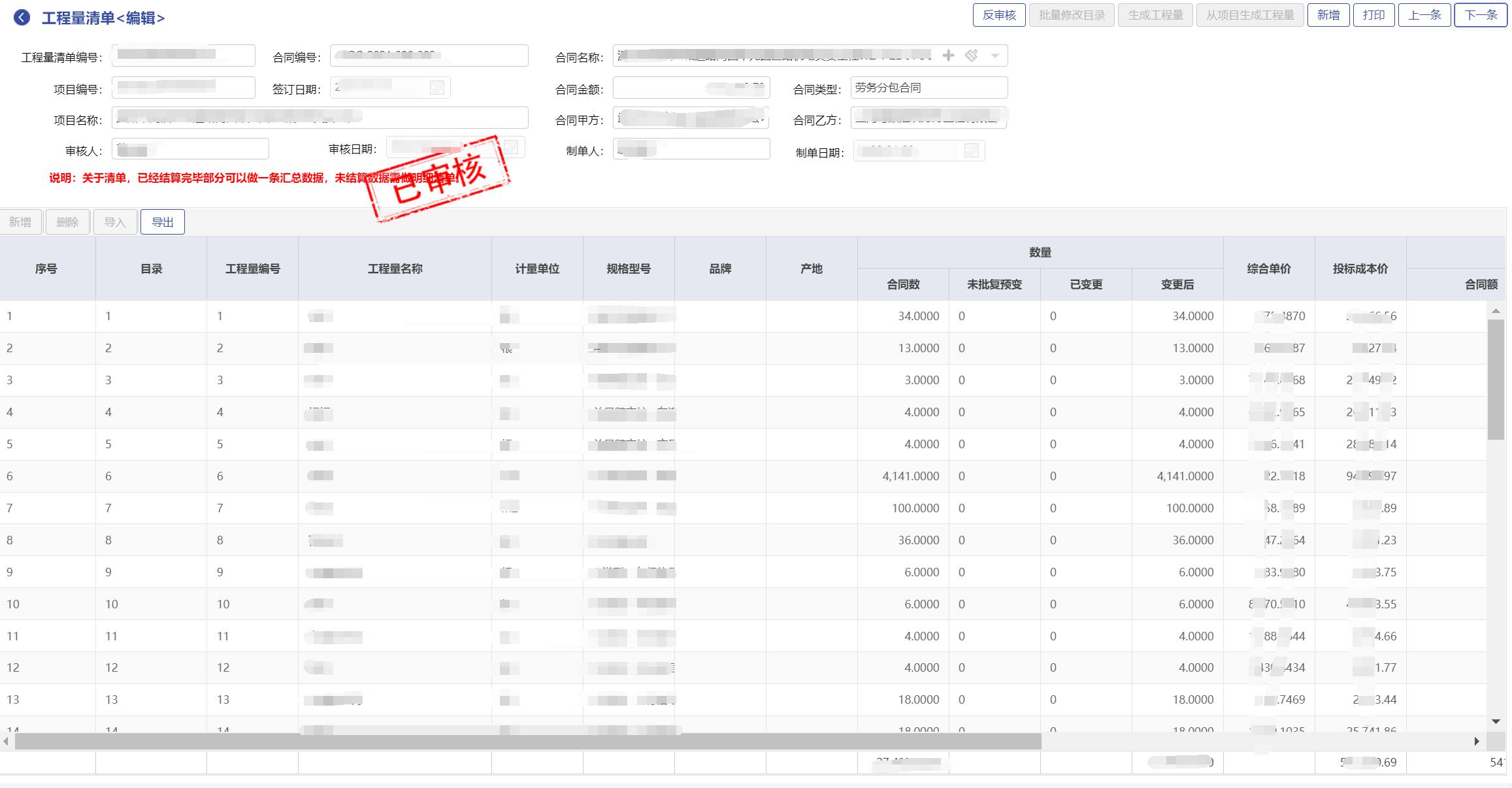Click the table's scroll-down arrow
The width and height of the screenshot is (1512, 788).
1496,721
